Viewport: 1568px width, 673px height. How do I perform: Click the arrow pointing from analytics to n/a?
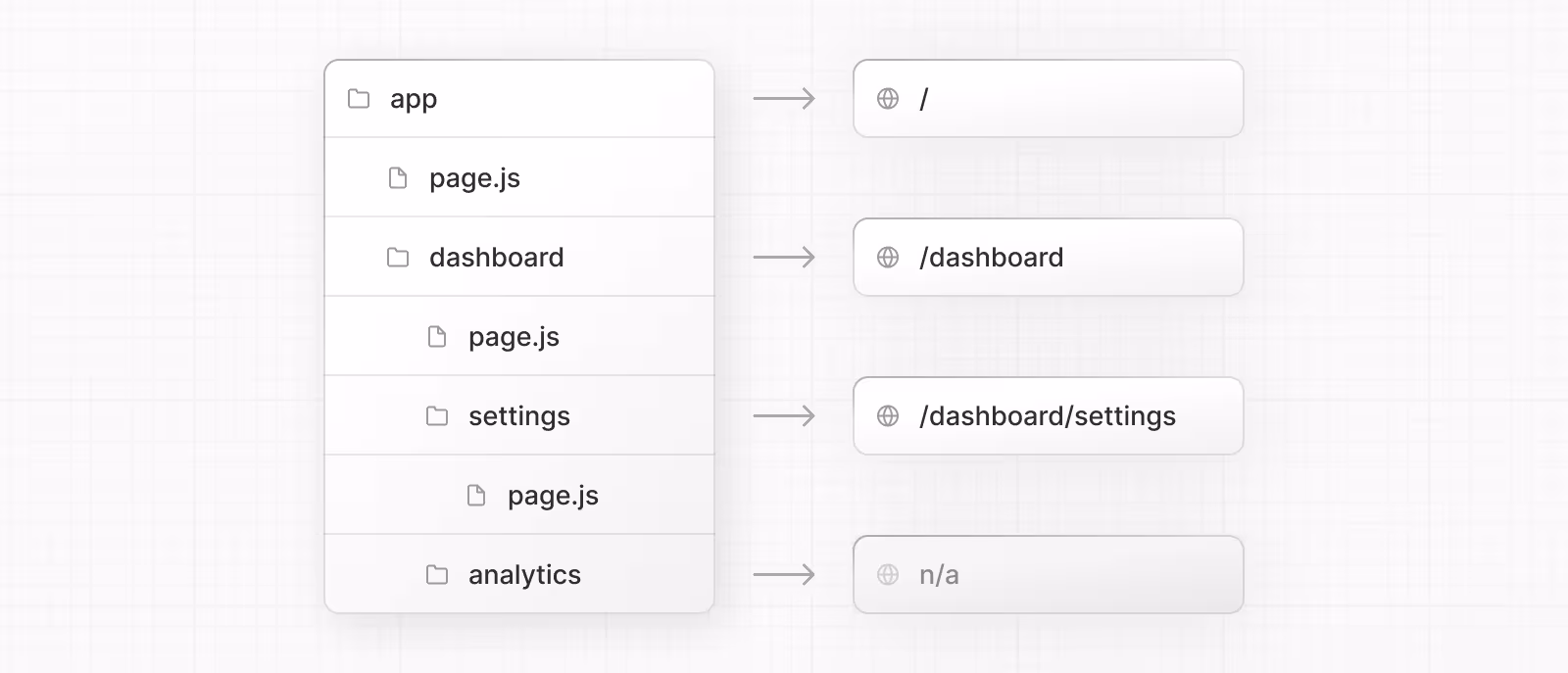(x=784, y=575)
